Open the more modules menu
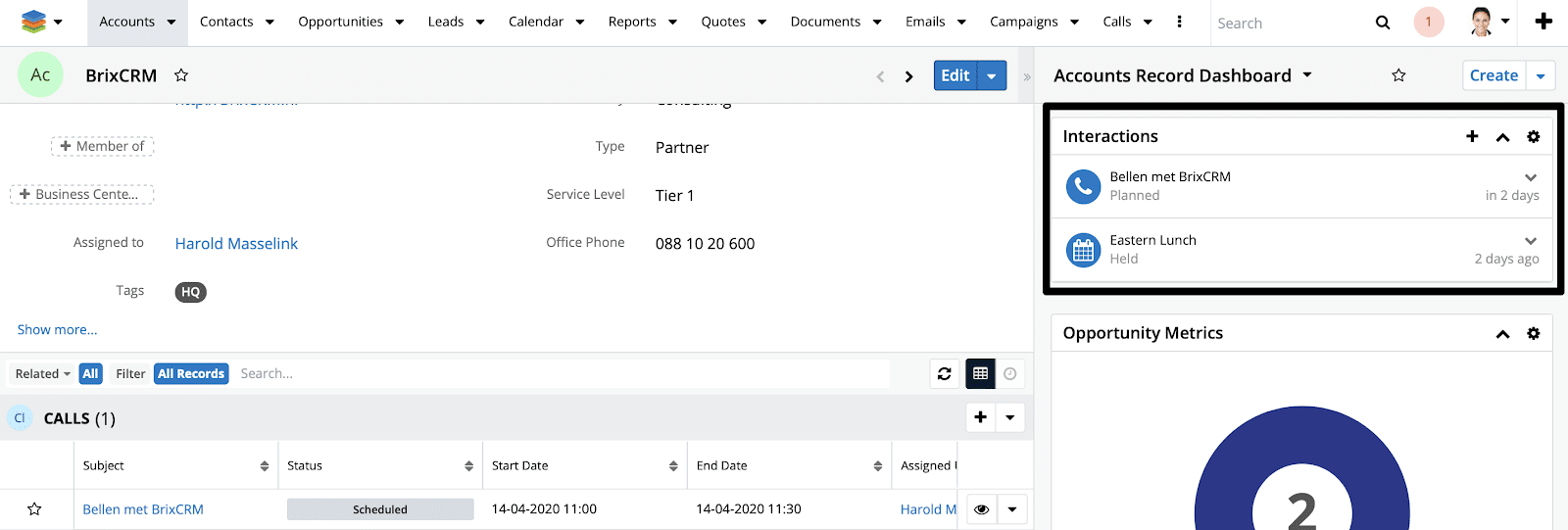The image size is (1568, 530). pyautogui.click(x=1179, y=22)
